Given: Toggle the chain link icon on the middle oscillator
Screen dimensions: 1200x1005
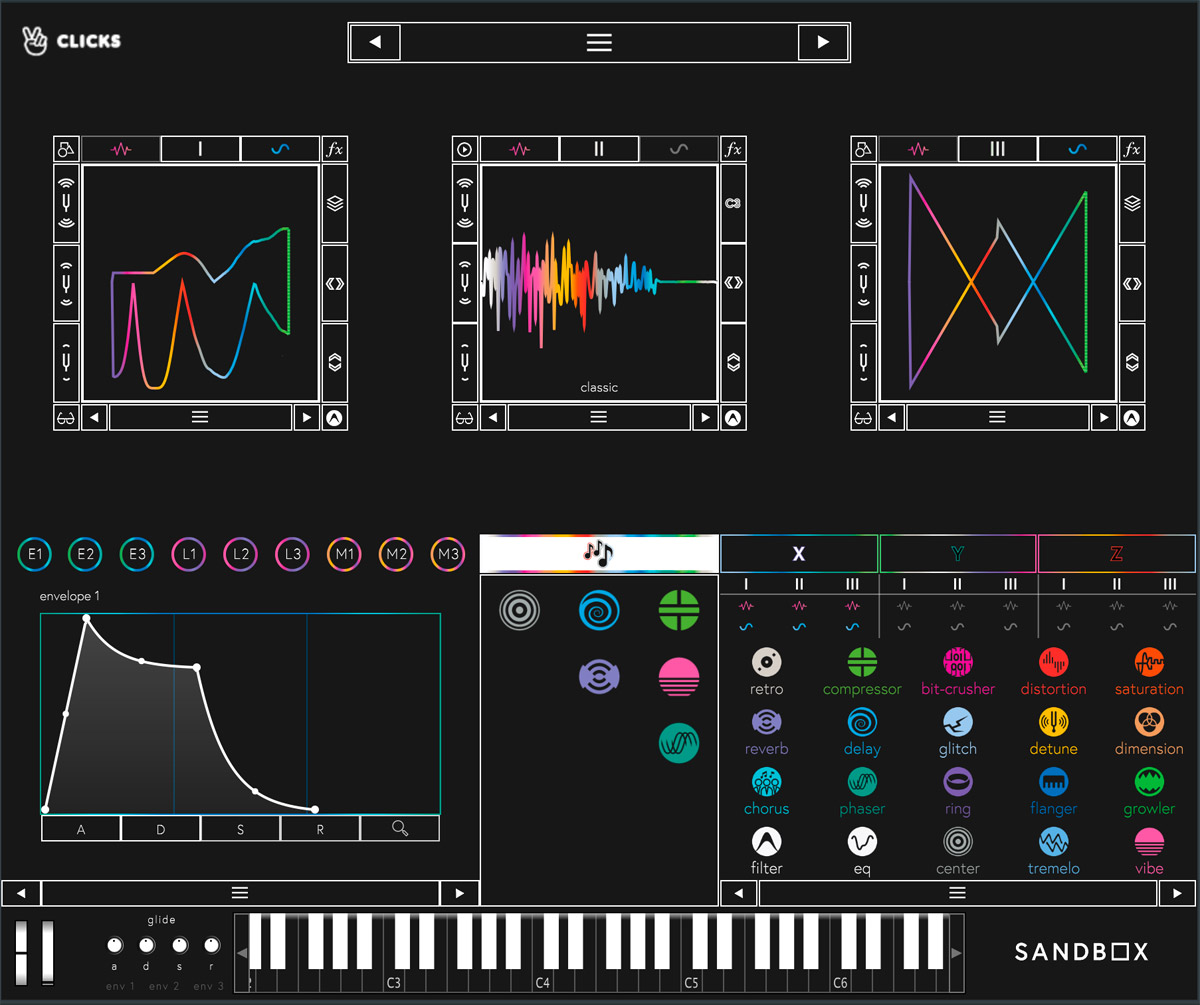Looking at the screenshot, I should click(x=733, y=202).
